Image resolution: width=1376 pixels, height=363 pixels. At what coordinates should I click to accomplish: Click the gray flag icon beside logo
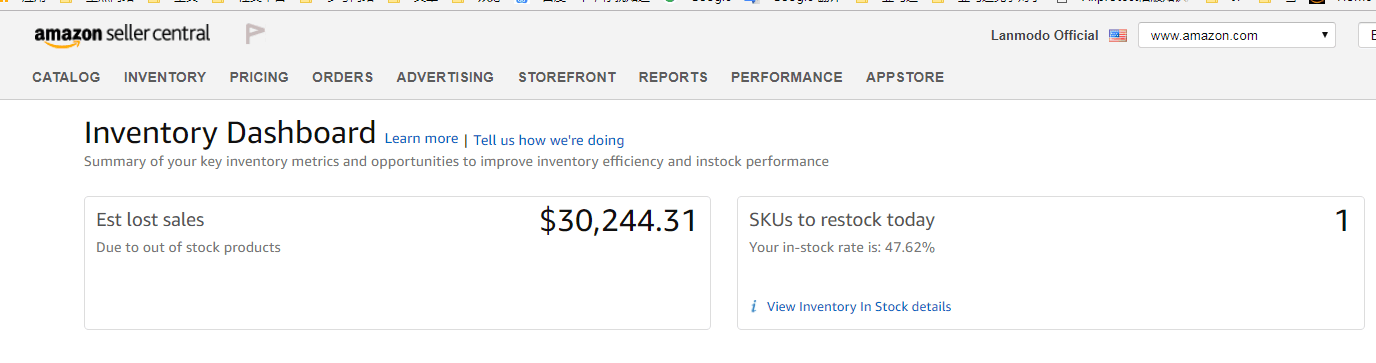255,35
